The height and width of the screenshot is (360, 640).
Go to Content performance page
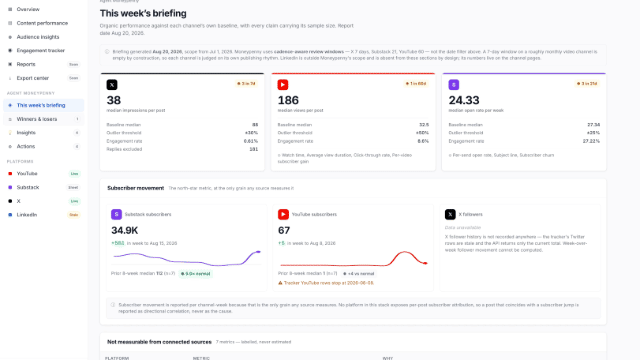coord(43,23)
